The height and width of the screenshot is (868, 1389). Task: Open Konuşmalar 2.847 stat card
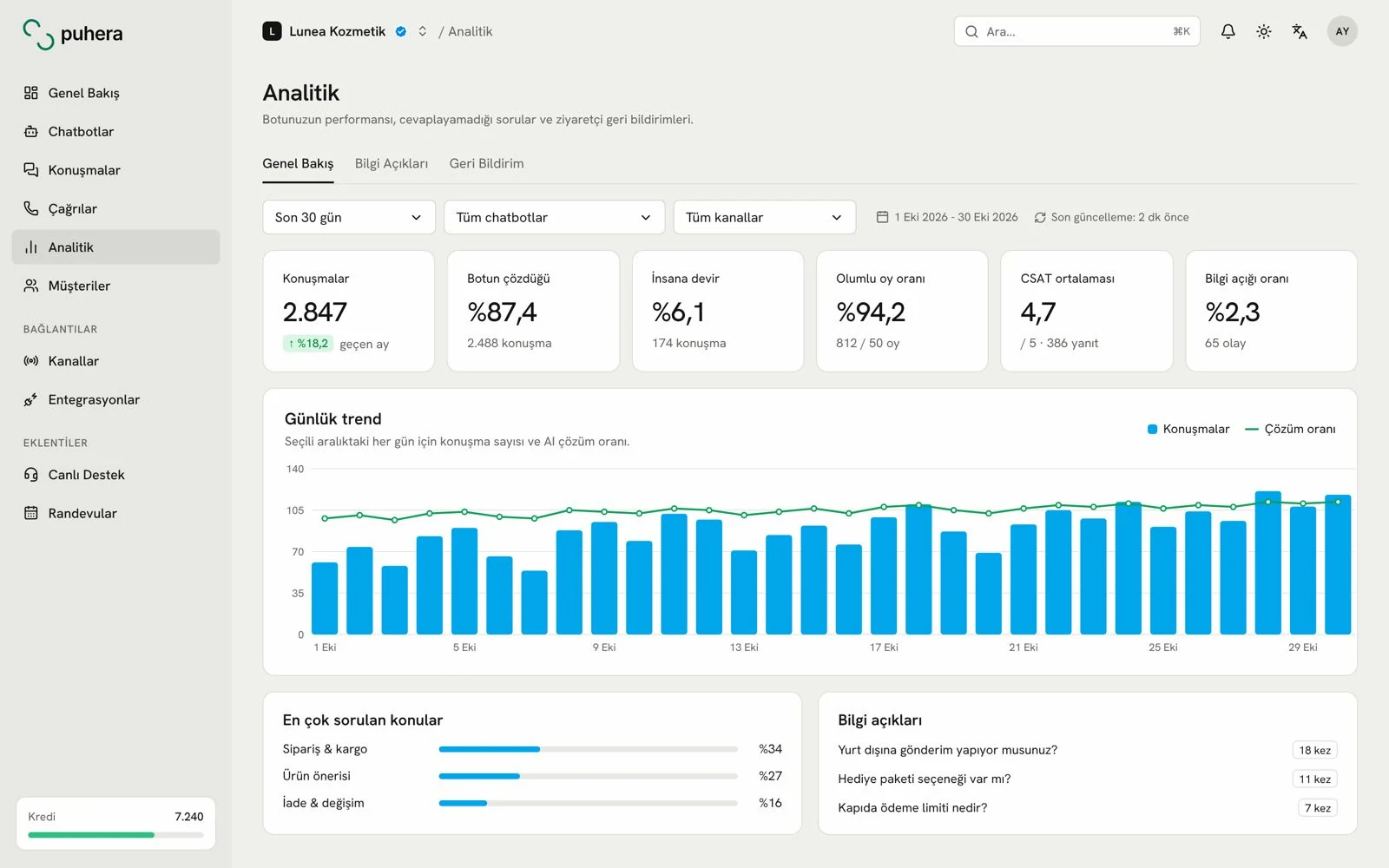tap(348, 311)
